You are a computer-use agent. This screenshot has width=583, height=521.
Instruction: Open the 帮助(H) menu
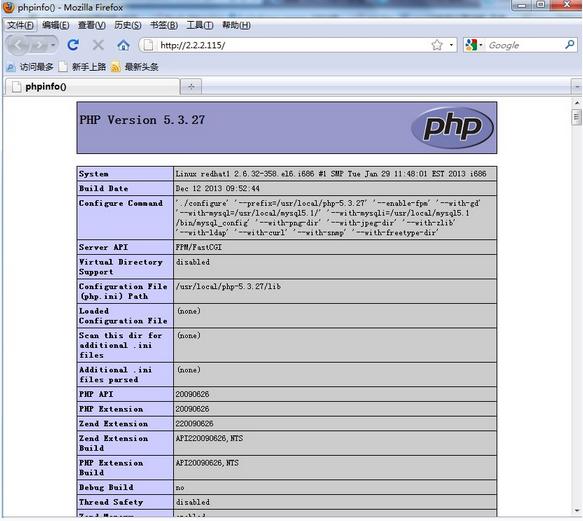pyautogui.click(x=236, y=25)
